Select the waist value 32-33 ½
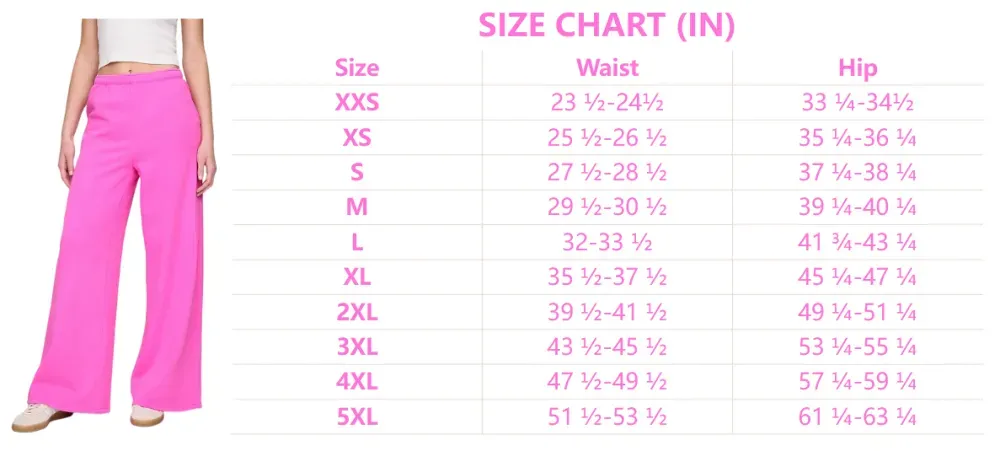Image resolution: width=1000 pixels, height=451 pixels. coord(607,243)
